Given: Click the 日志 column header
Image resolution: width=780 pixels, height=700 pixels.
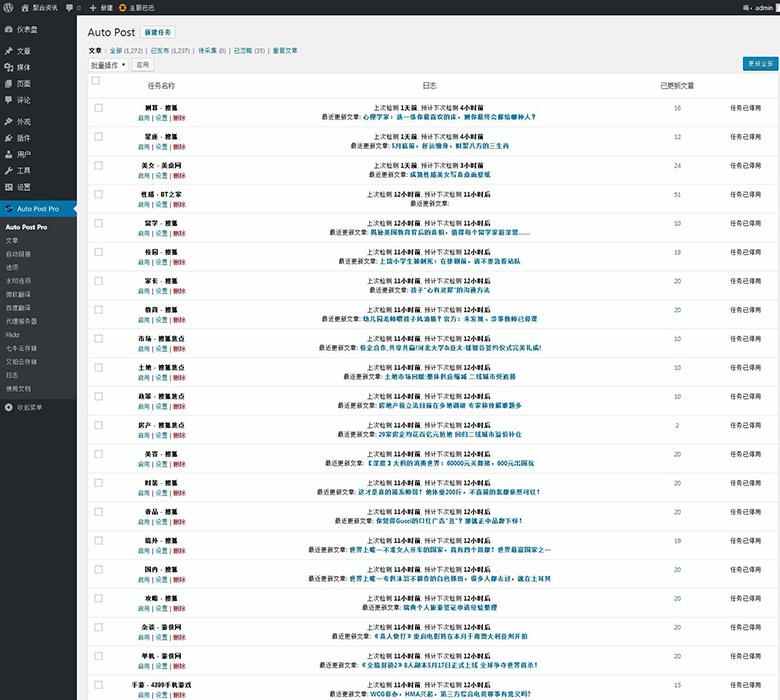Looking at the screenshot, I should (x=429, y=86).
